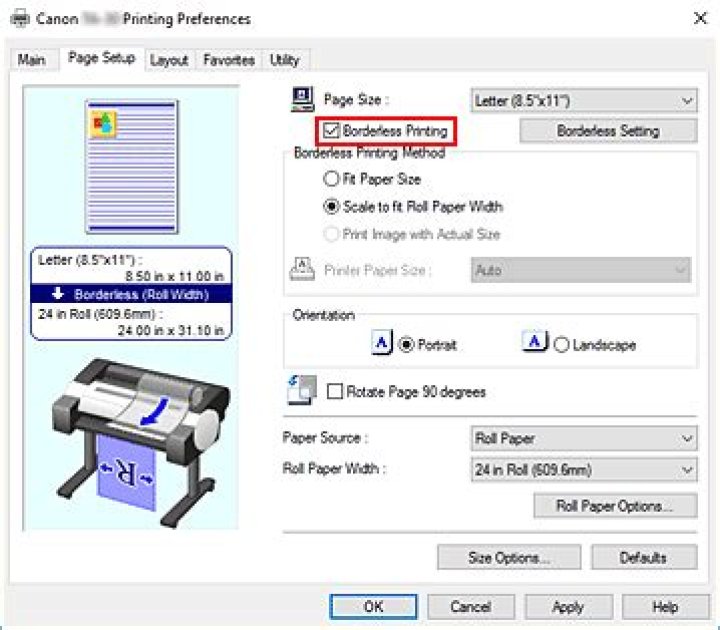Open the Borderless Setting button
This screenshot has height=630, width=720.
608,131
